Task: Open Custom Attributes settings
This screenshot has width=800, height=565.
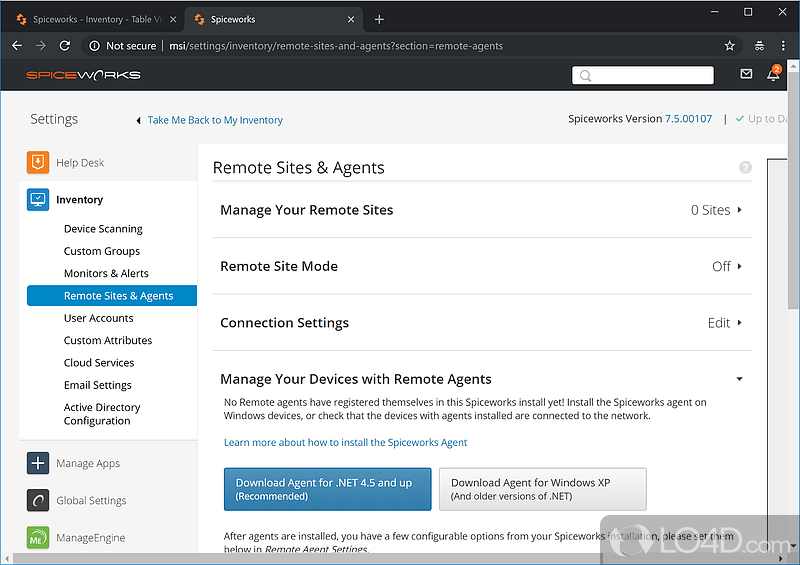Action: (108, 340)
